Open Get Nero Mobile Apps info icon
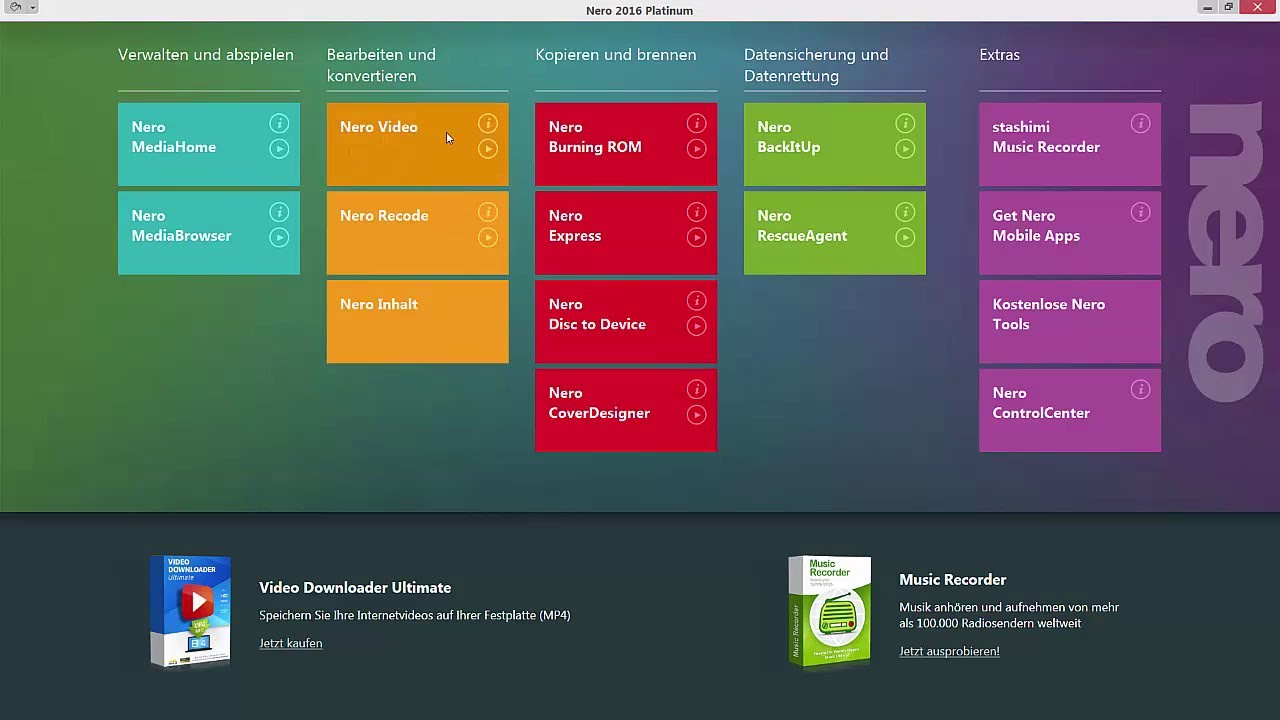Screen dimensions: 1280x720 [x=1140, y=212]
